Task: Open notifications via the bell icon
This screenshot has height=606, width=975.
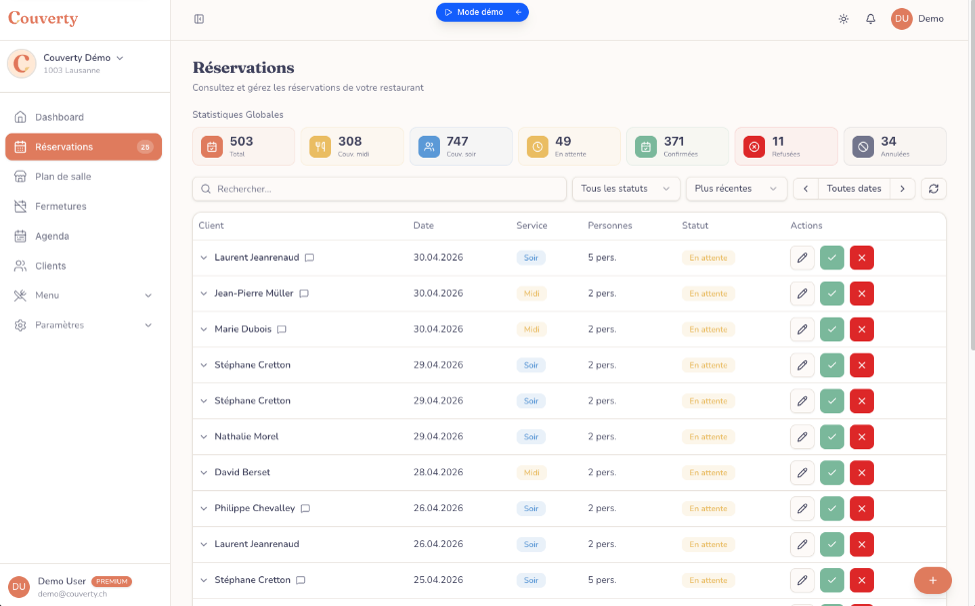Action: (x=871, y=19)
